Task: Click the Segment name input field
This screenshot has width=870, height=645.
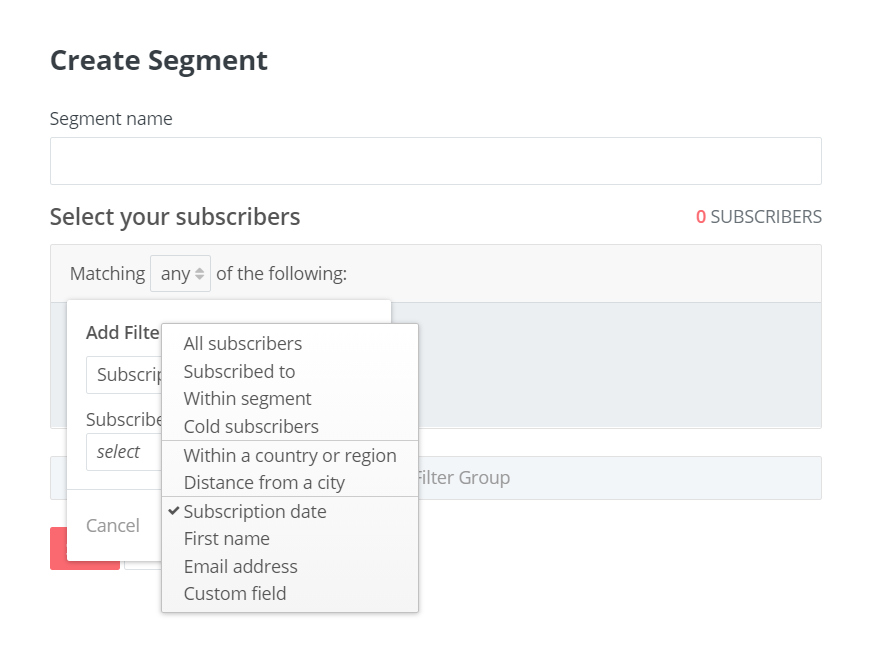Action: tap(435, 161)
